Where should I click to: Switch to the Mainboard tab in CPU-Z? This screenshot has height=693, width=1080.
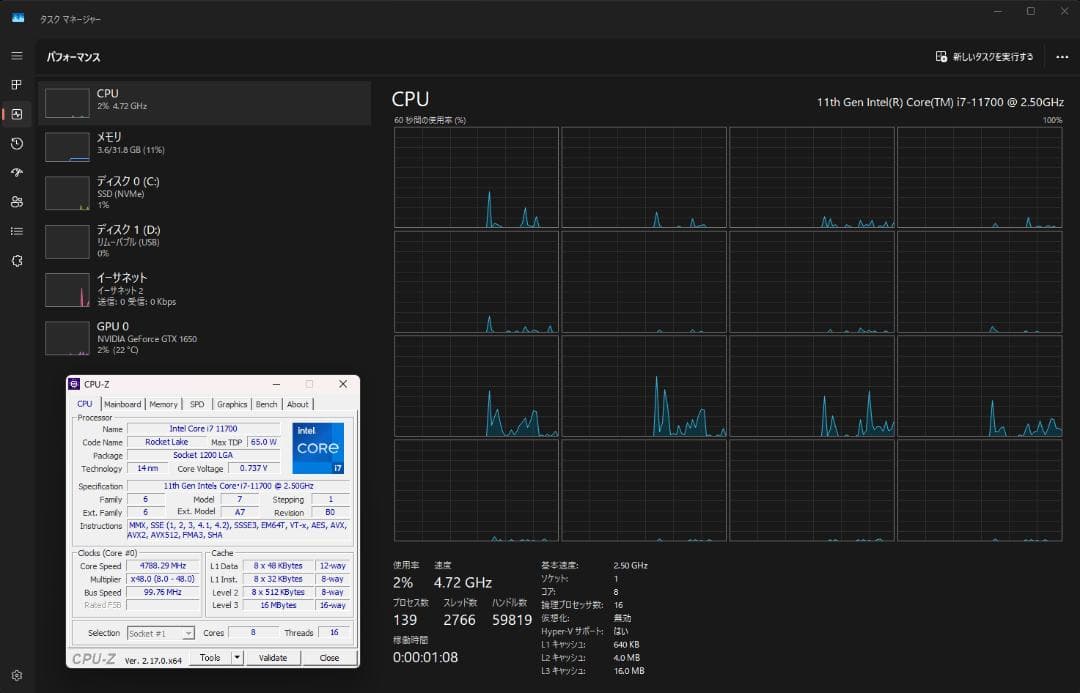tap(123, 404)
